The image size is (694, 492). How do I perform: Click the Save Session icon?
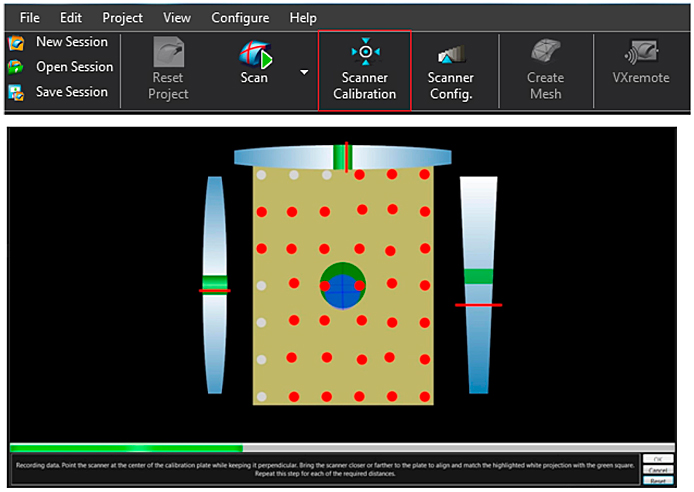pyautogui.click(x=15, y=92)
